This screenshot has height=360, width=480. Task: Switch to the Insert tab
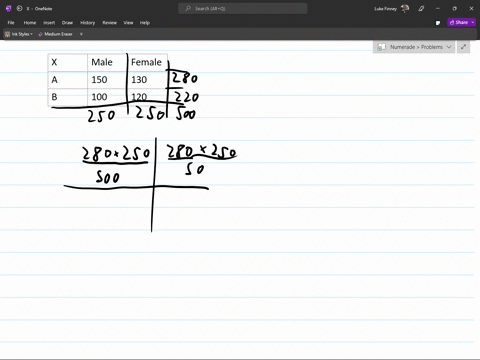49,23
